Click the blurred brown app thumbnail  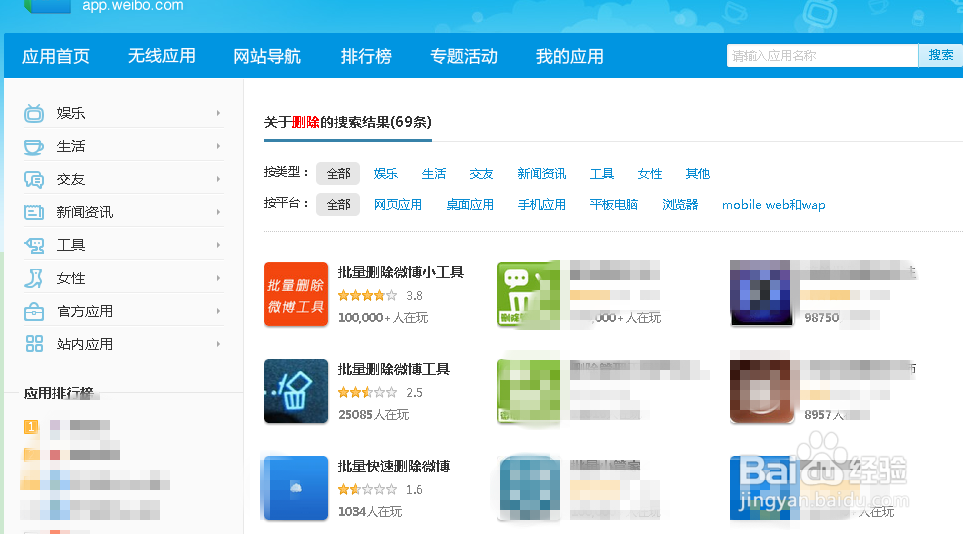point(760,391)
